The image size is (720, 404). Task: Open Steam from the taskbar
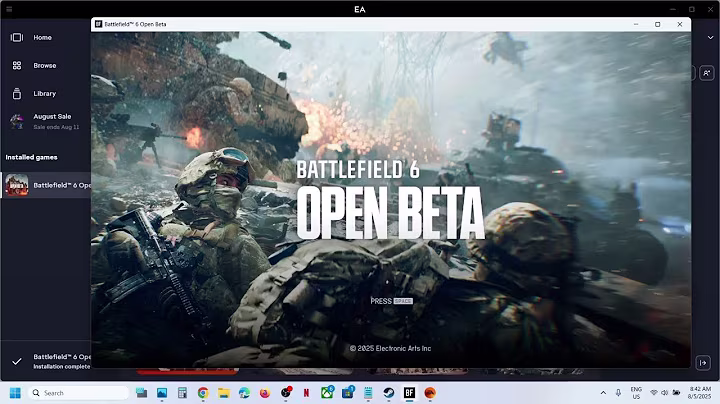(388, 393)
